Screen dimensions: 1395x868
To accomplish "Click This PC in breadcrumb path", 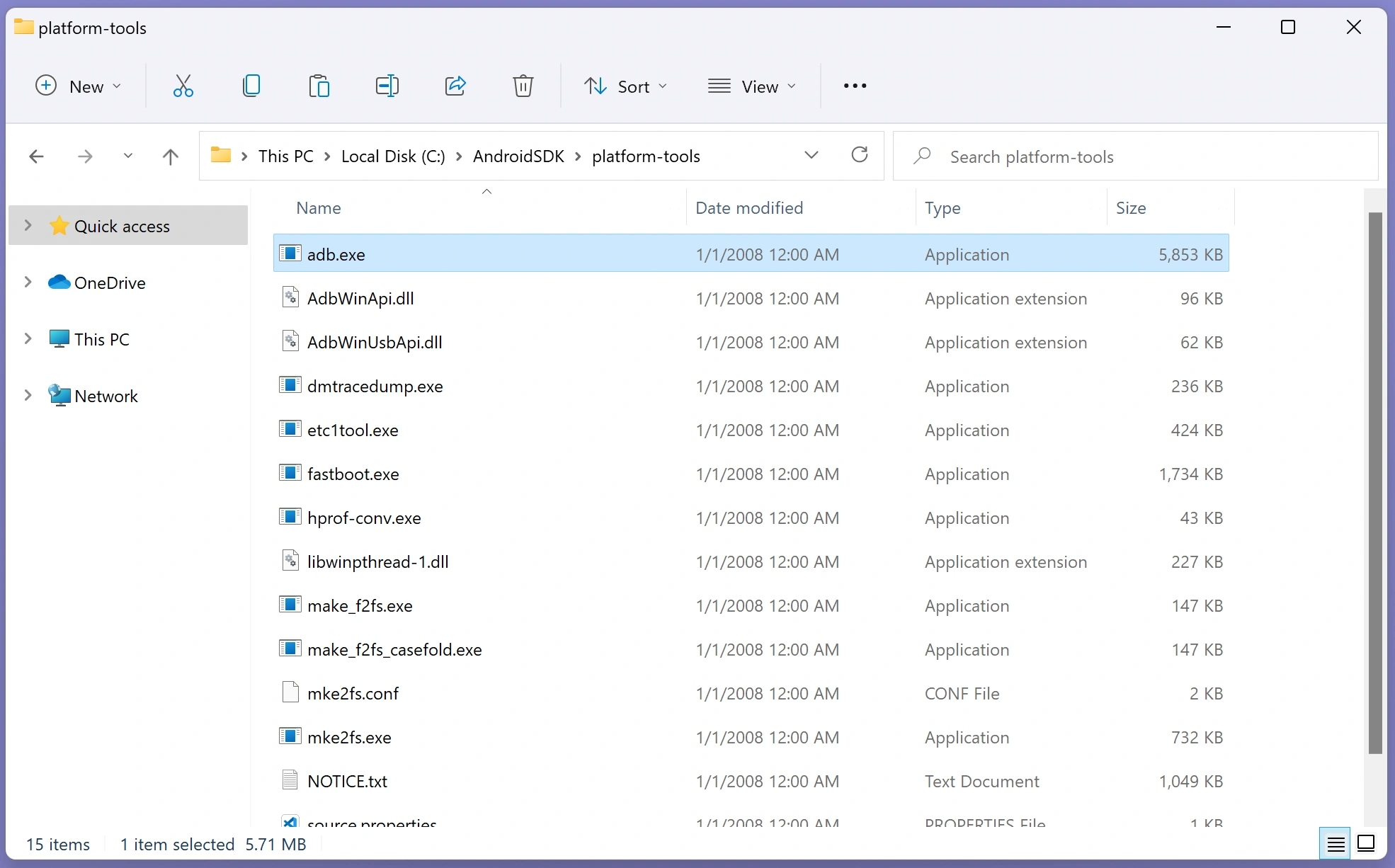I will coord(286,156).
